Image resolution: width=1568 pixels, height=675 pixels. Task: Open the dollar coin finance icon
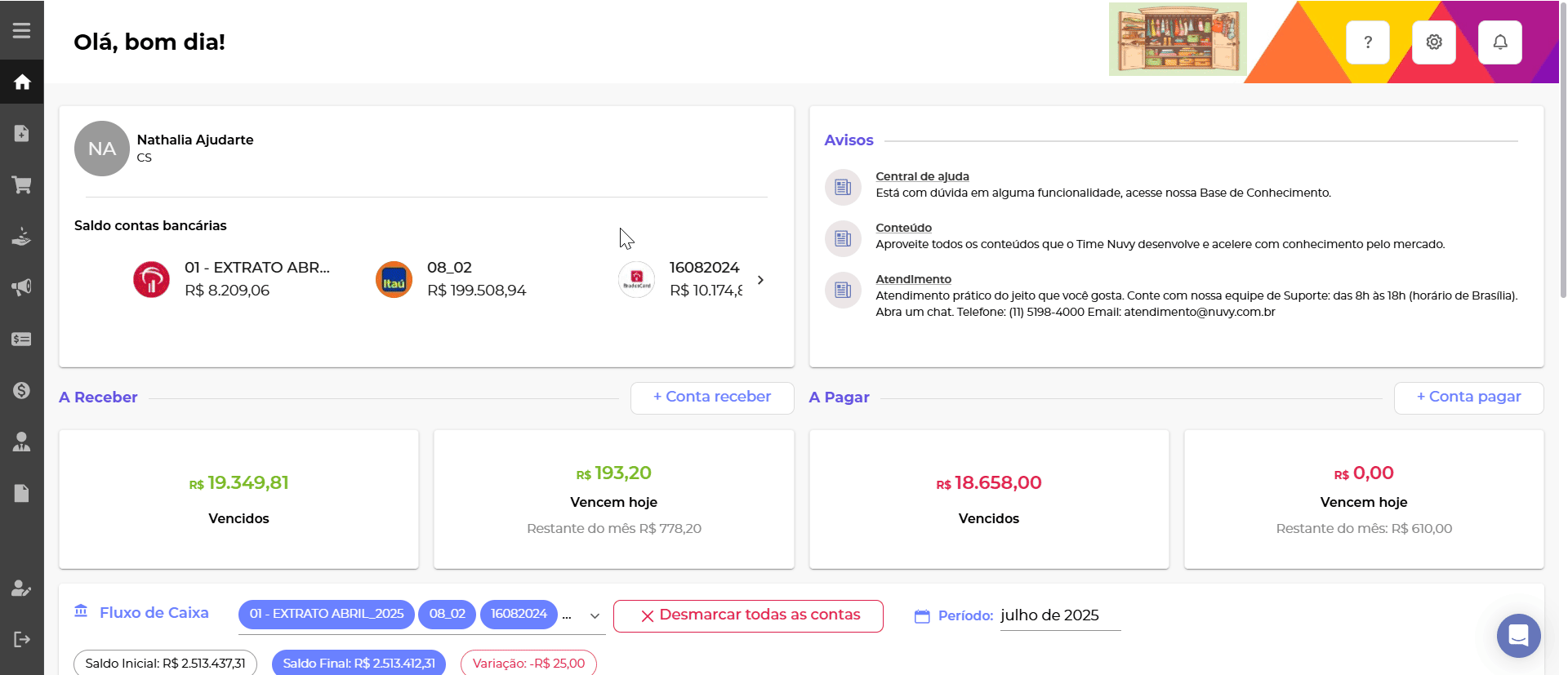pos(22,390)
